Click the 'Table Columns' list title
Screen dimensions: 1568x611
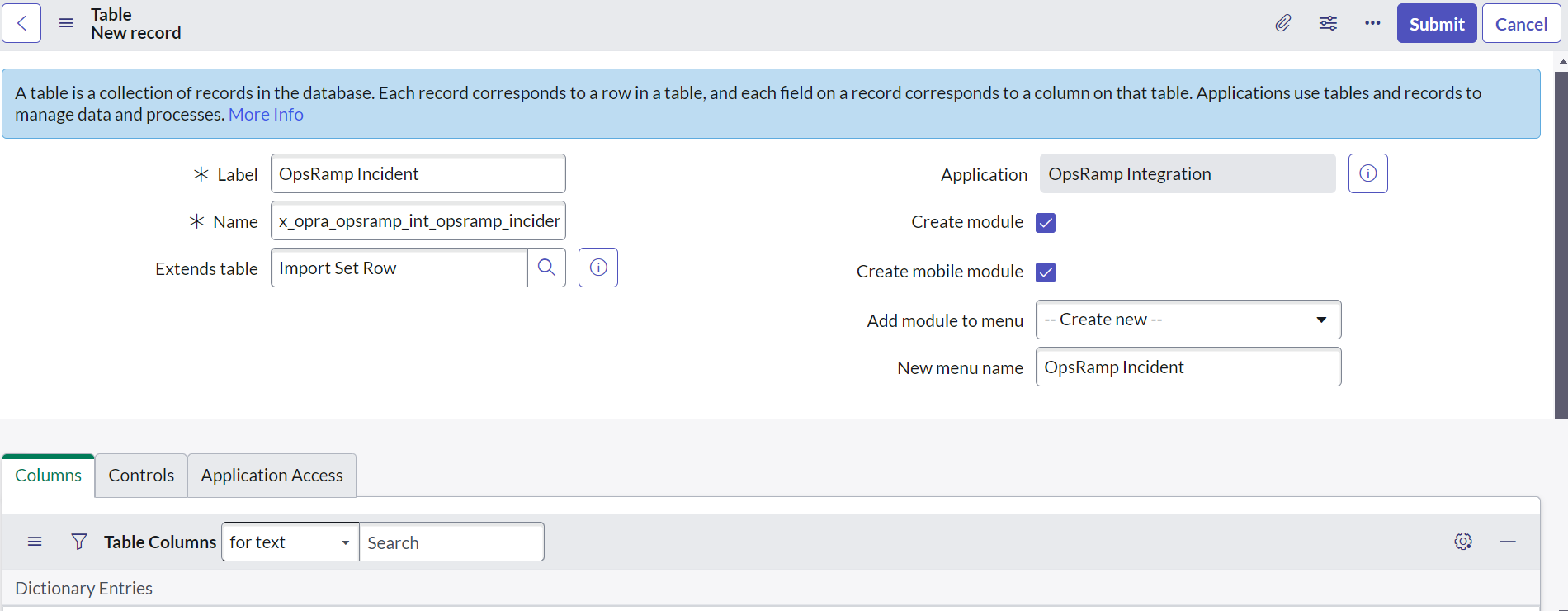160,542
